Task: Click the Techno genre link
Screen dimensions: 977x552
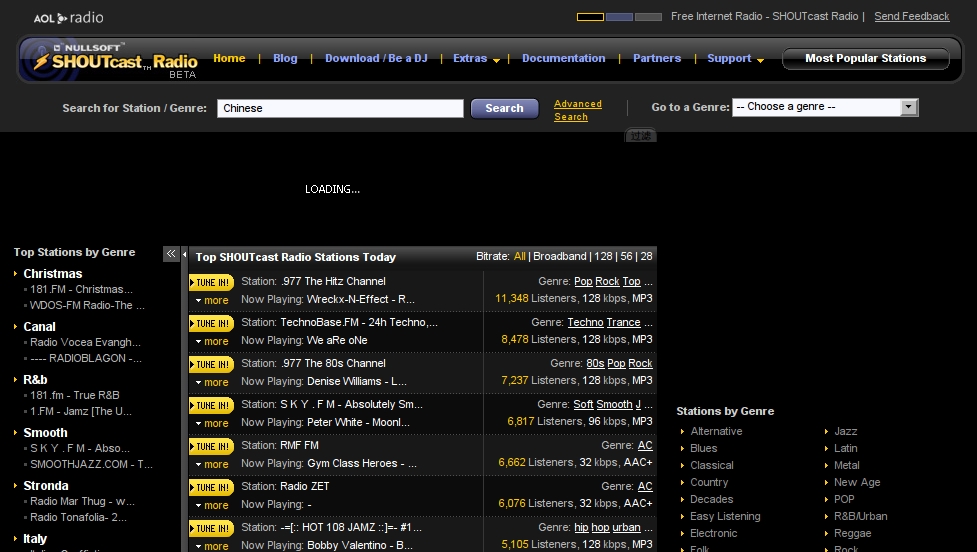Action: (585, 323)
